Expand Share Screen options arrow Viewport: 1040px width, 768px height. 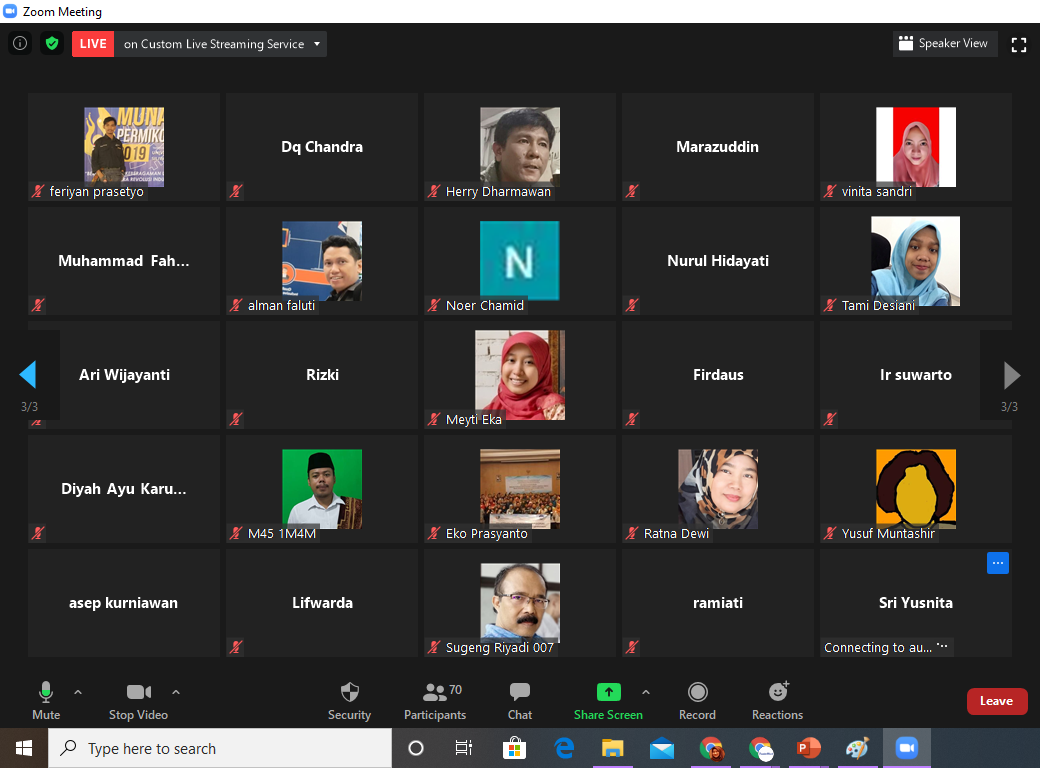point(645,692)
